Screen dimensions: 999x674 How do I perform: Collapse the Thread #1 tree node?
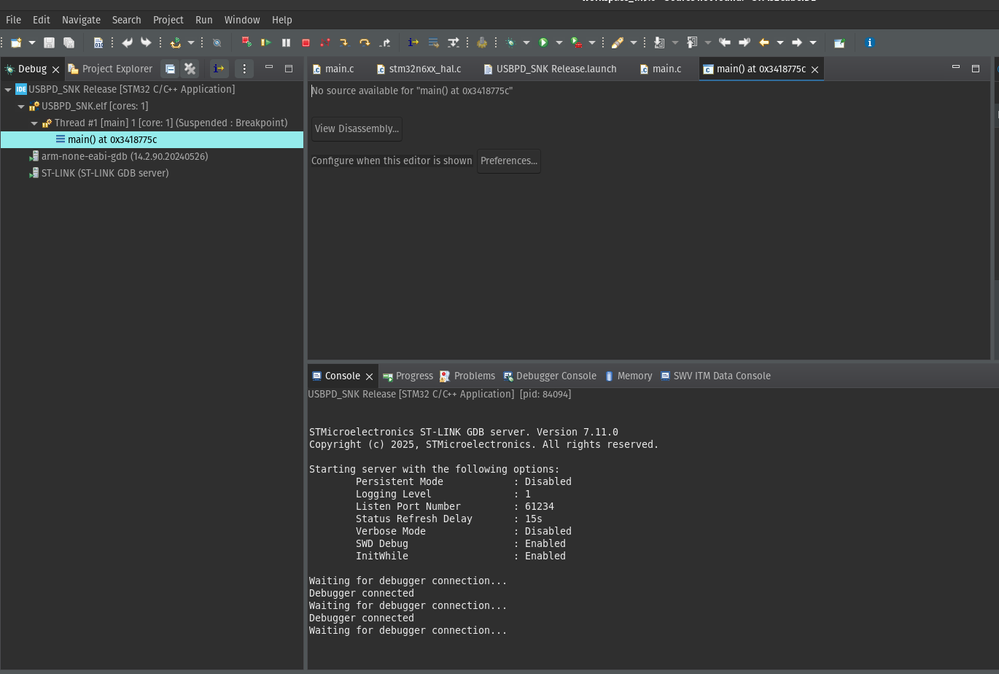[34, 123]
